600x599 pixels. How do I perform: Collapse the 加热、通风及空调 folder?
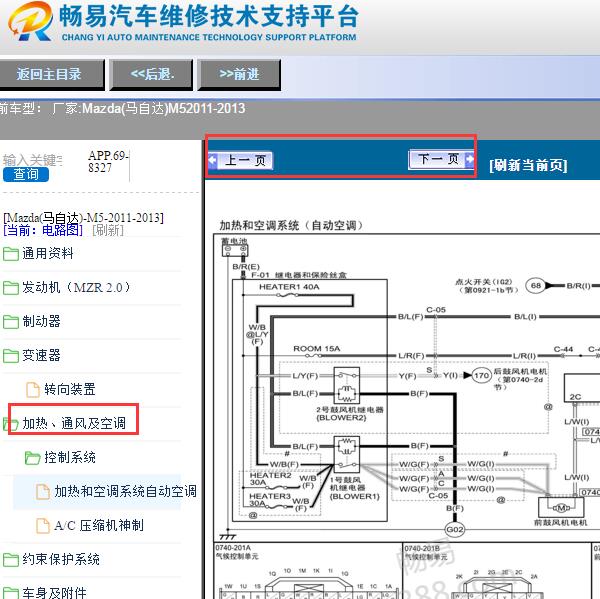74,423
